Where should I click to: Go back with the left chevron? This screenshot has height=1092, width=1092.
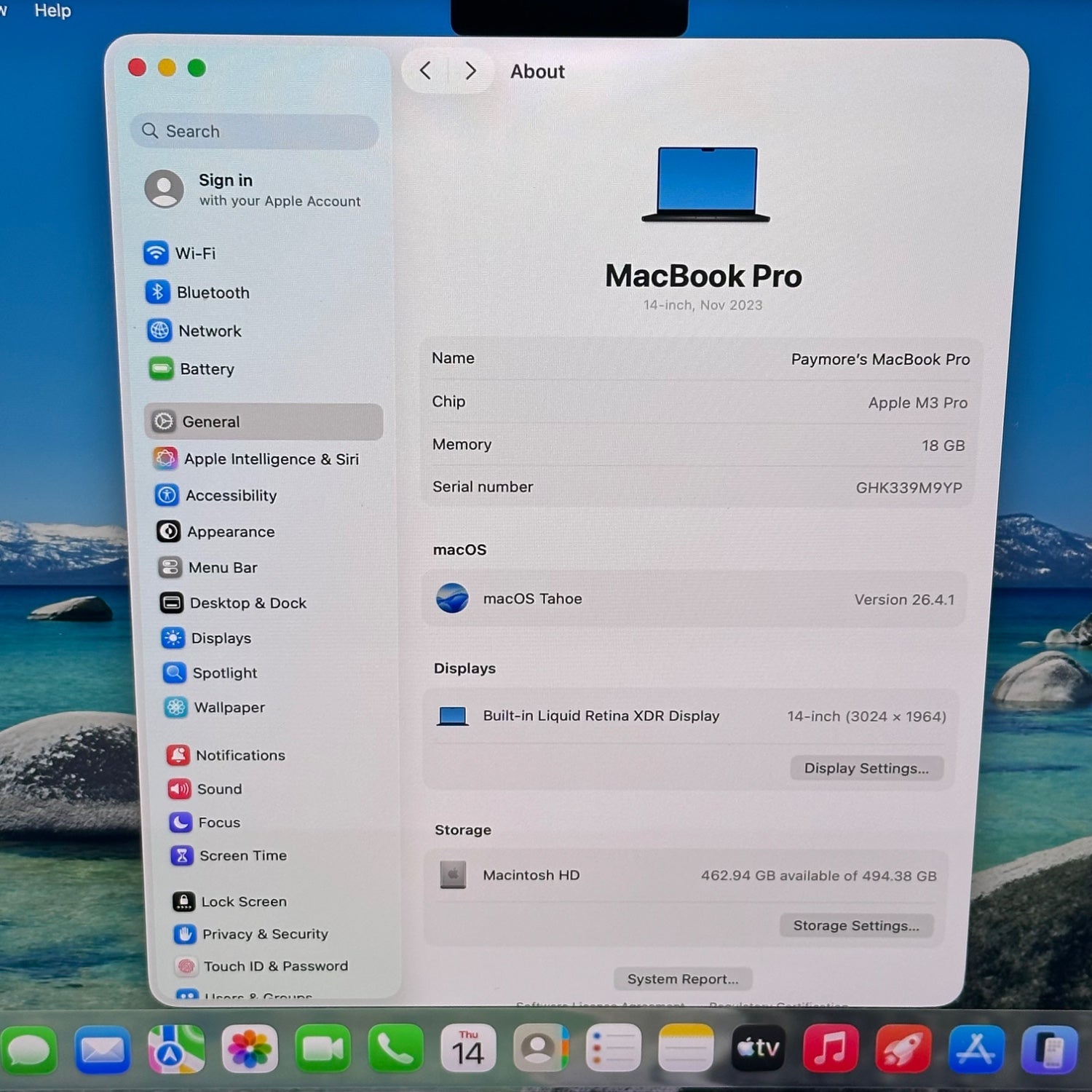coord(426,71)
